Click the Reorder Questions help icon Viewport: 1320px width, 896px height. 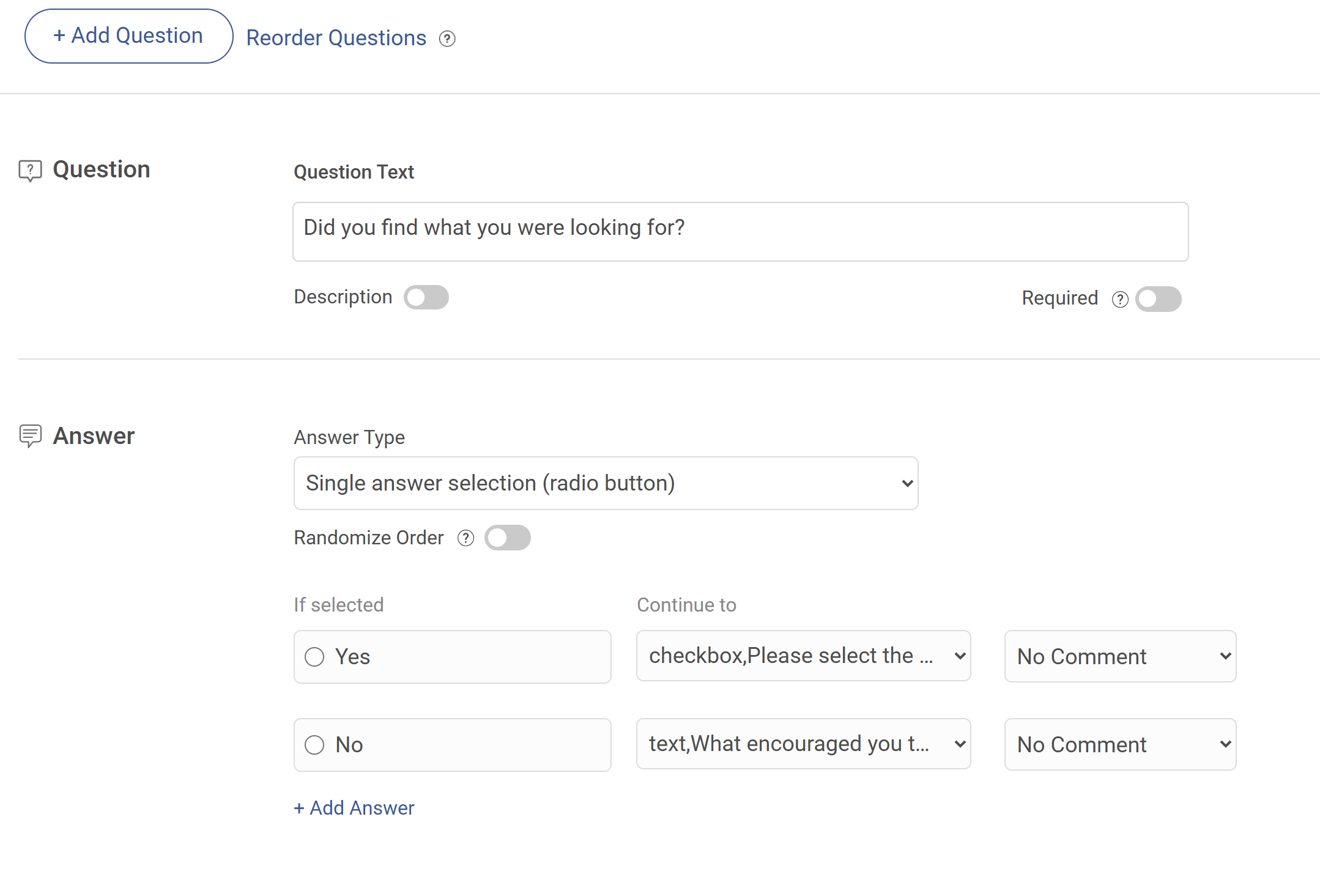pos(447,39)
